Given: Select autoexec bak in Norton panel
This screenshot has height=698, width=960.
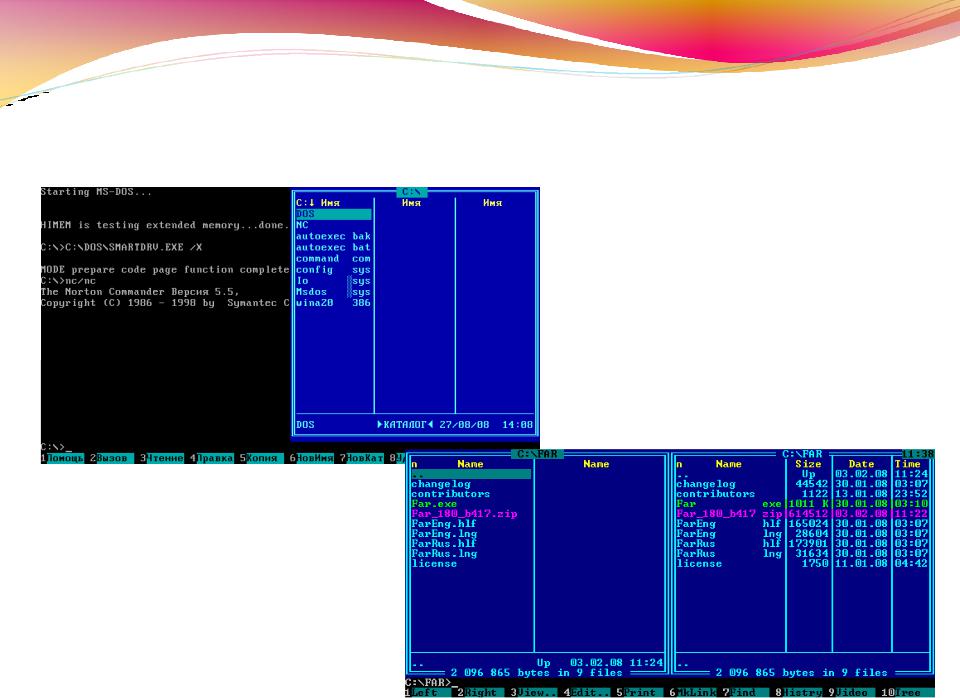Looking at the screenshot, I should (334, 236).
